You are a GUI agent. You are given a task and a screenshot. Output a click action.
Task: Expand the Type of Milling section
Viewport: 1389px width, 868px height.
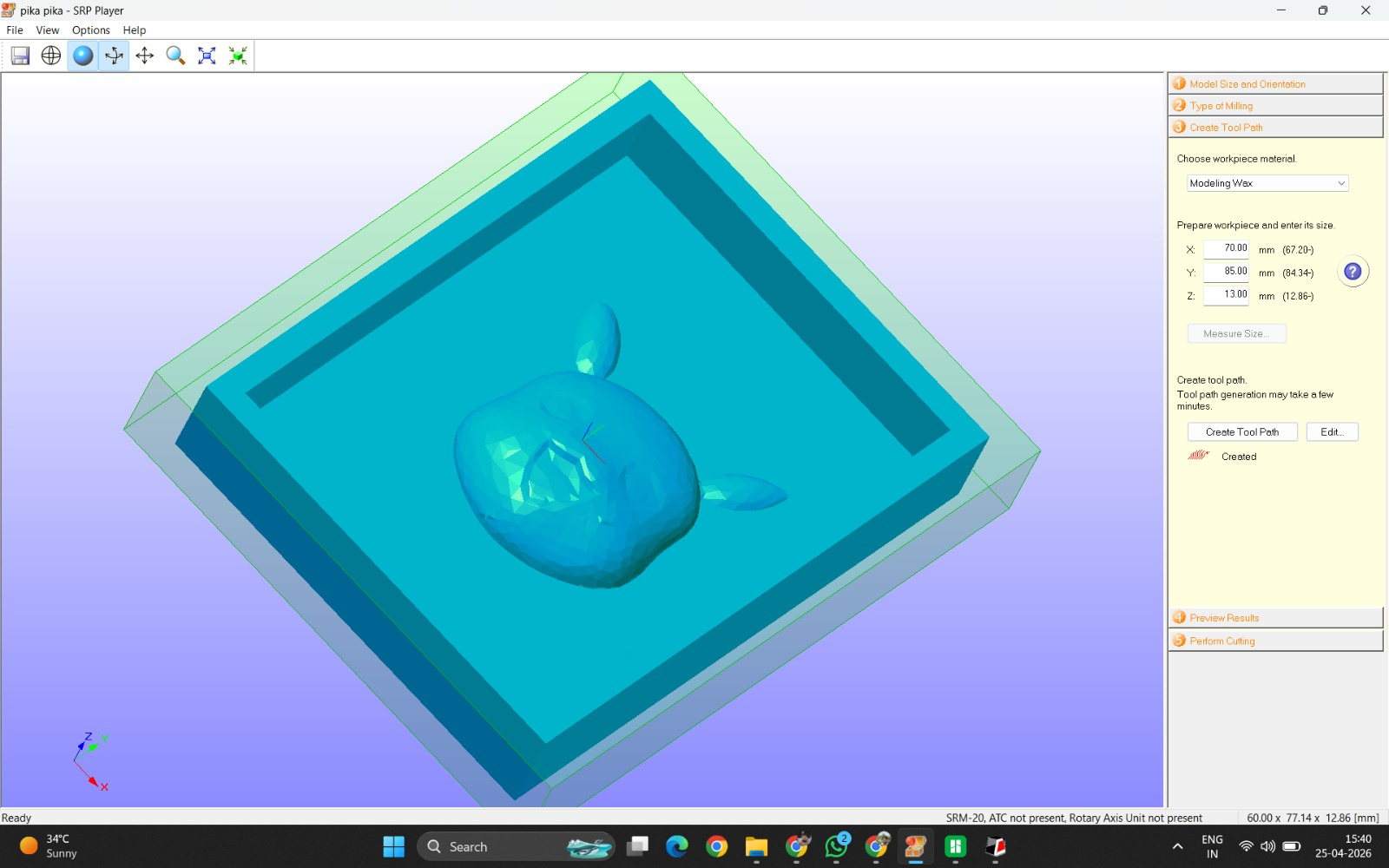click(x=1275, y=105)
